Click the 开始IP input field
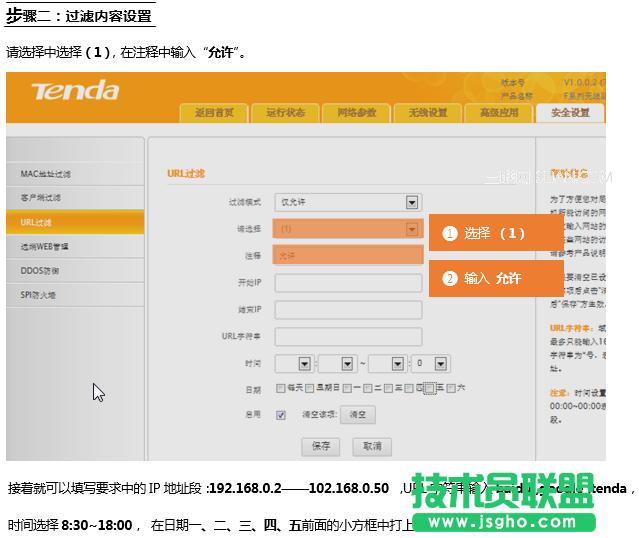Image resolution: width=639 pixels, height=538 pixels. point(348,283)
